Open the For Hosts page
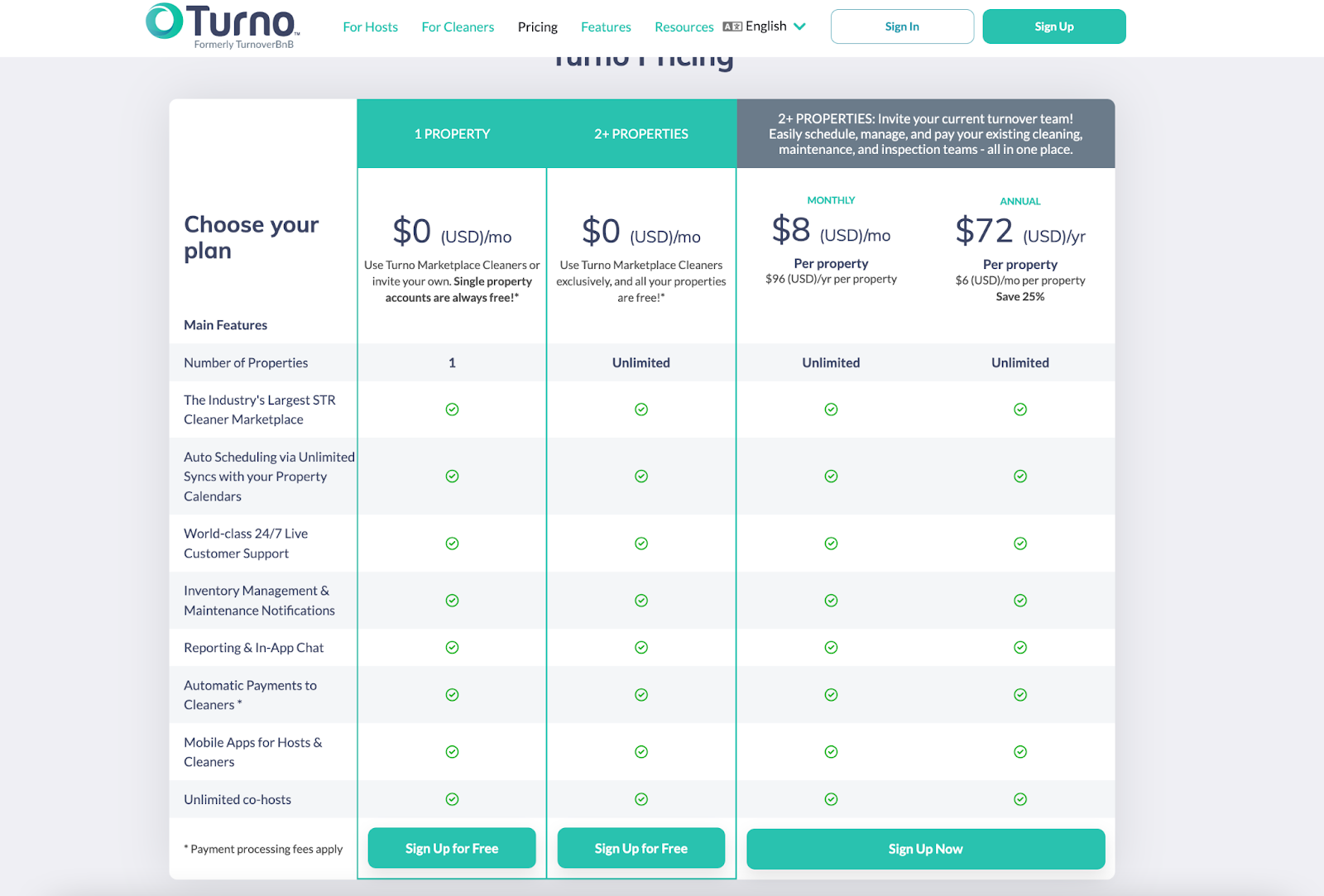The width and height of the screenshot is (1324, 896). 370,26
